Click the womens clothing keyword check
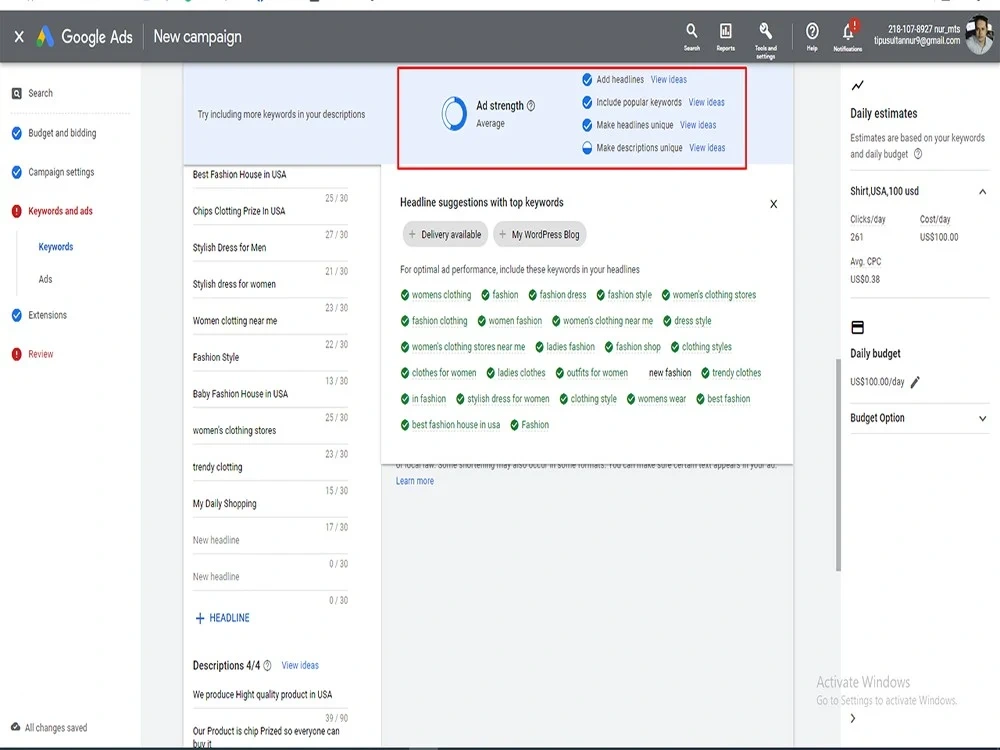Image resolution: width=1000 pixels, height=750 pixels. (x=404, y=295)
